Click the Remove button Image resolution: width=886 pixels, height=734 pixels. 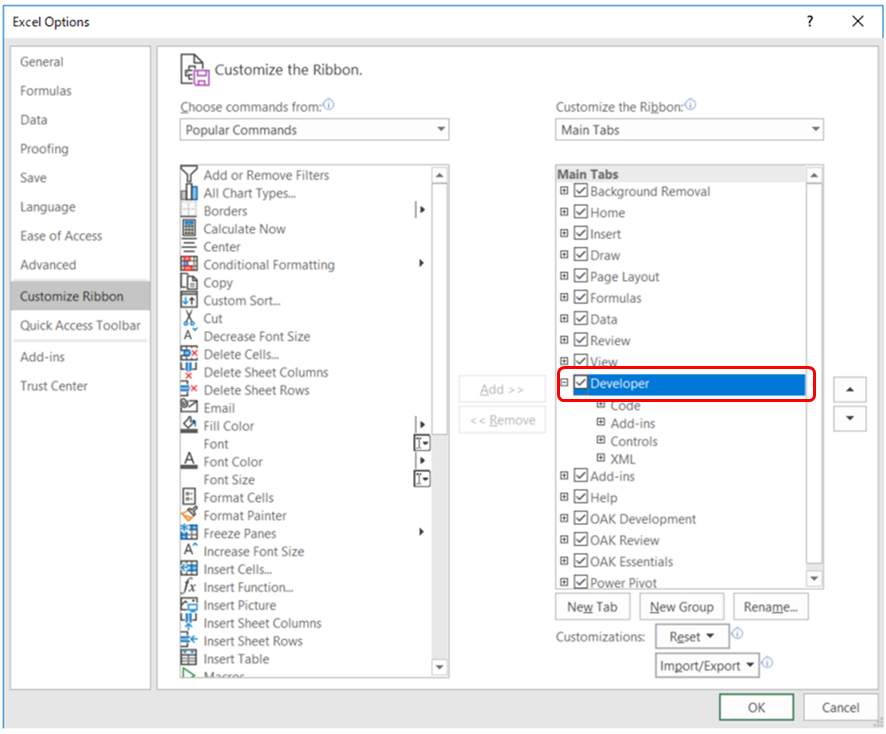point(502,420)
